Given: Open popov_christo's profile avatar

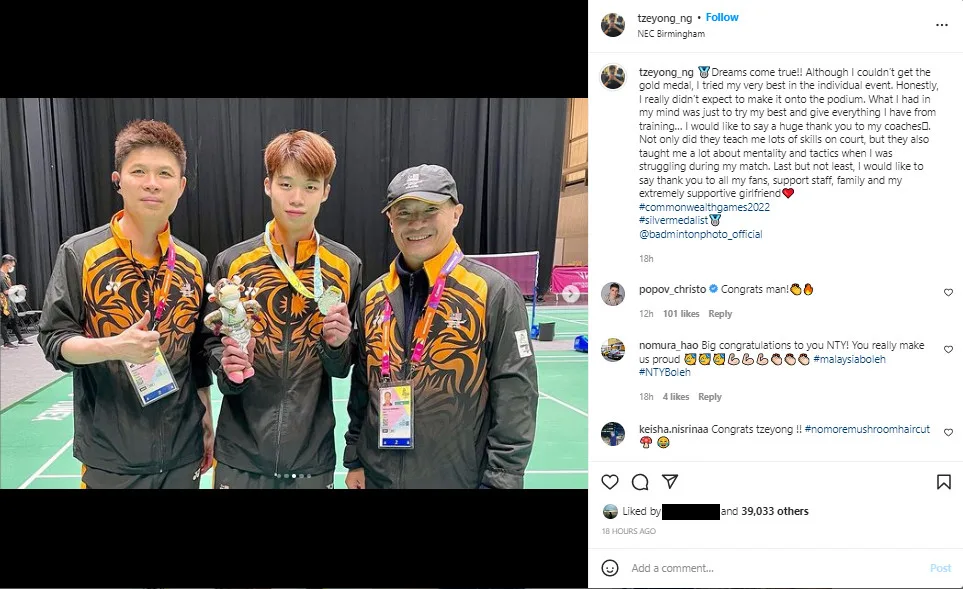Looking at the screenshot, I should (613, 294).
